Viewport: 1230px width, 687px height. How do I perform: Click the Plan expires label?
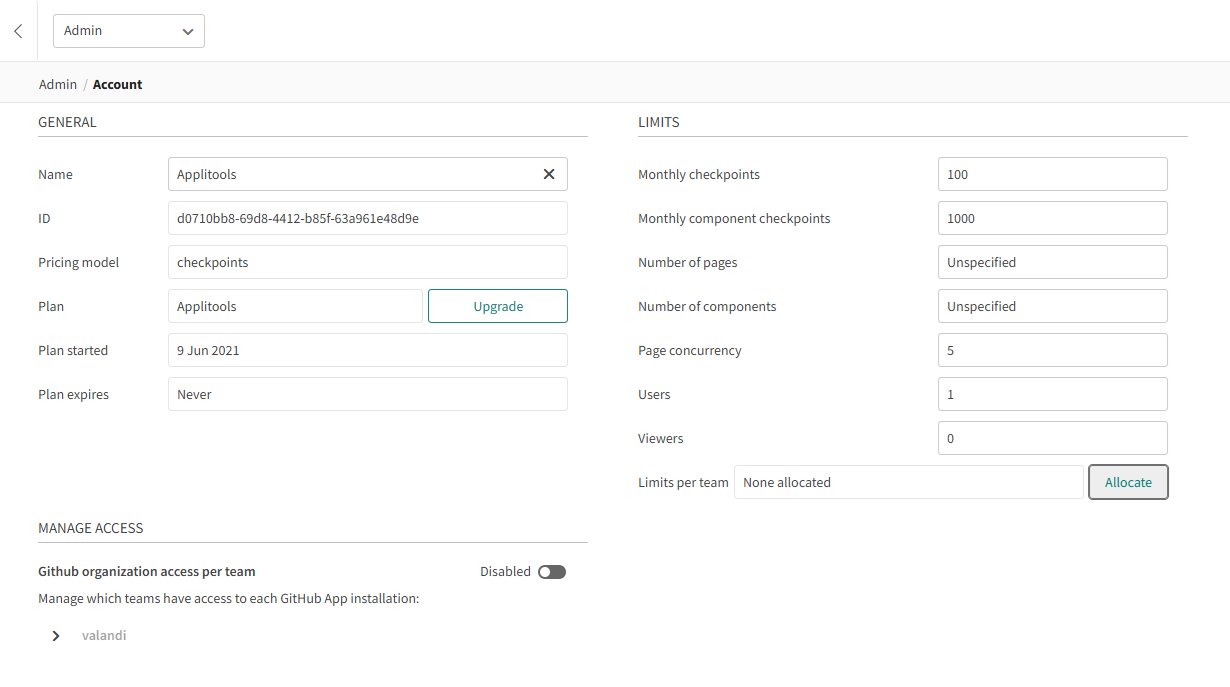pos(73,394)
